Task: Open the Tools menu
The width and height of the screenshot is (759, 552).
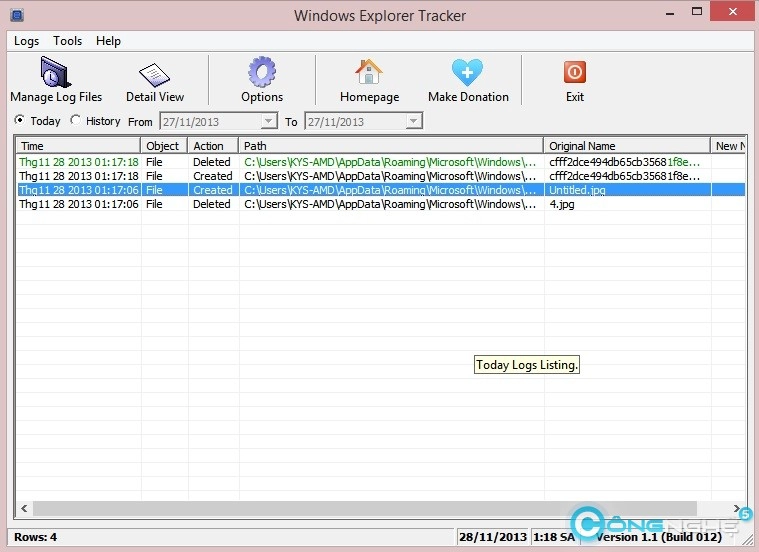Action: [x=67, y=41]
